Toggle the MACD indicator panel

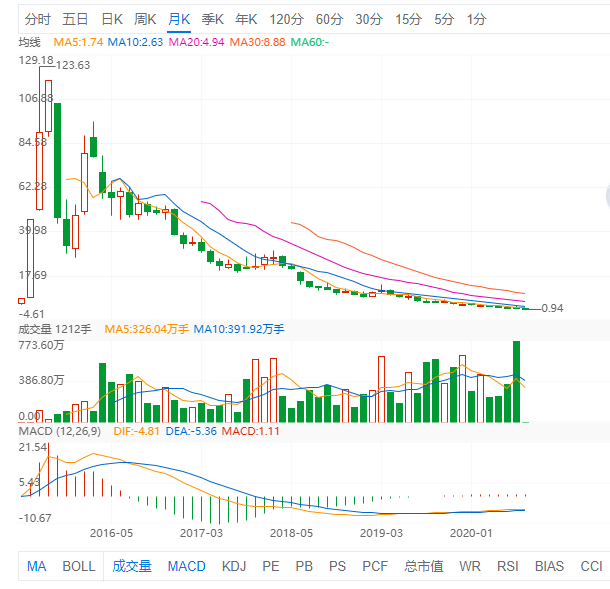tap(186, 566)
